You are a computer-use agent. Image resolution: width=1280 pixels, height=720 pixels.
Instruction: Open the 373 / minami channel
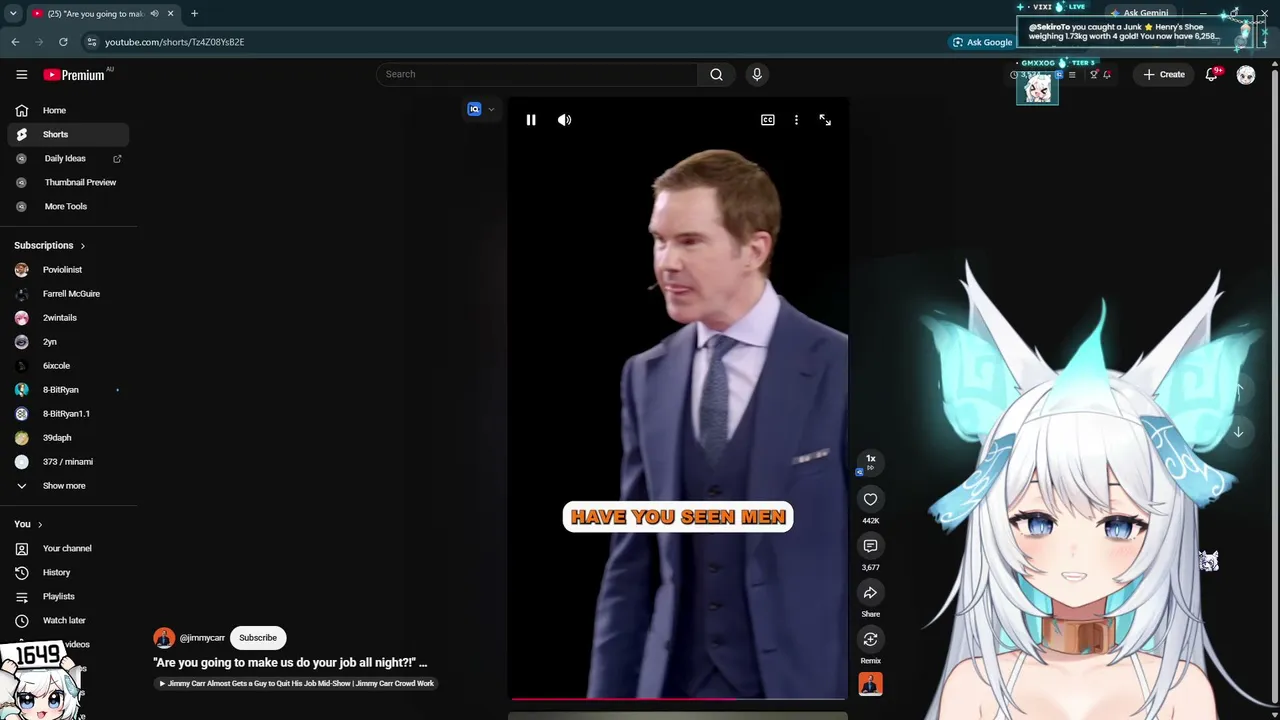click(68, 462)
